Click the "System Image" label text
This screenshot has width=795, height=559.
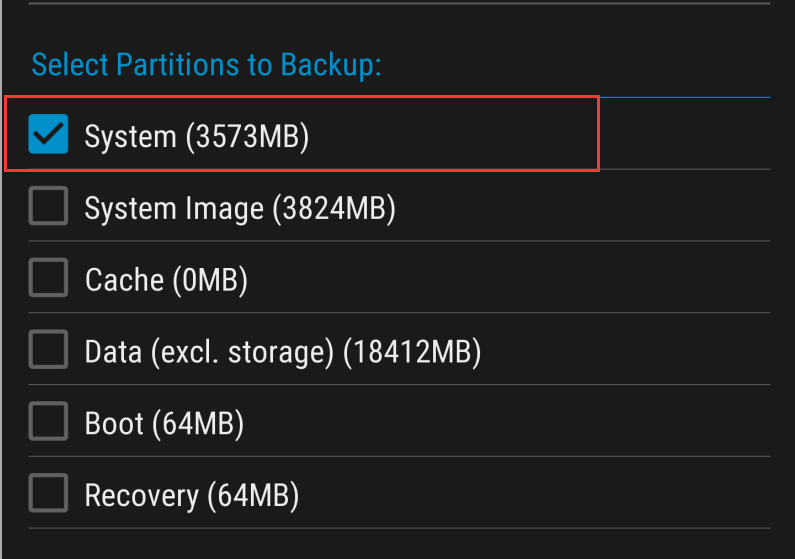pyautogui.click(x=174, y=208)
